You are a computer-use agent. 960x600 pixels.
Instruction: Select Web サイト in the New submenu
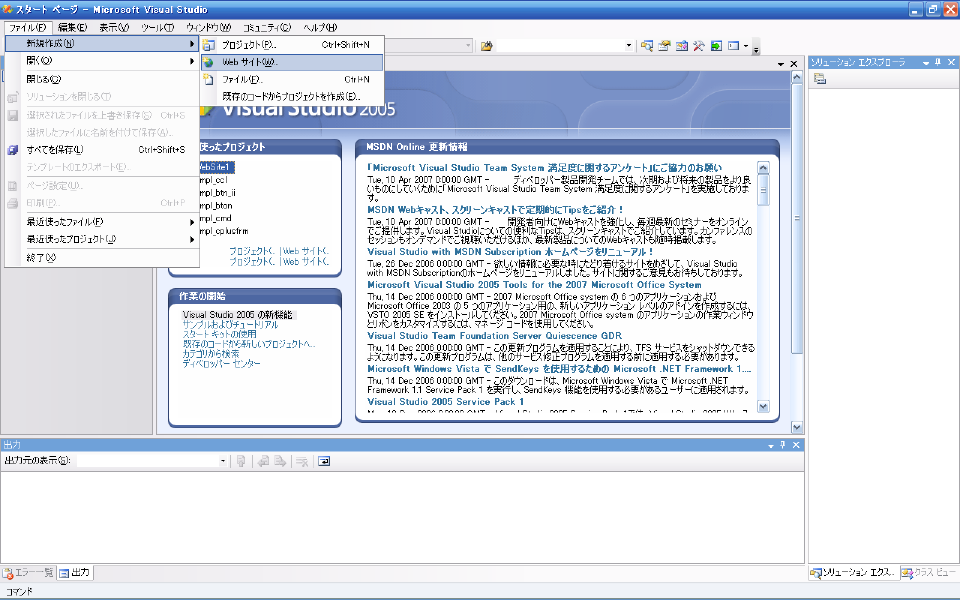293,62
